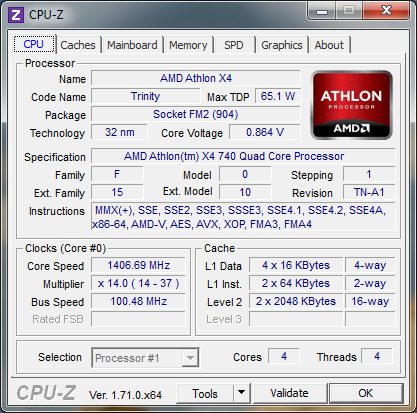Click the Core Speed value '1406.69 MHz'
The height and width of the screenshot is (413, 417).
(138, 265)
